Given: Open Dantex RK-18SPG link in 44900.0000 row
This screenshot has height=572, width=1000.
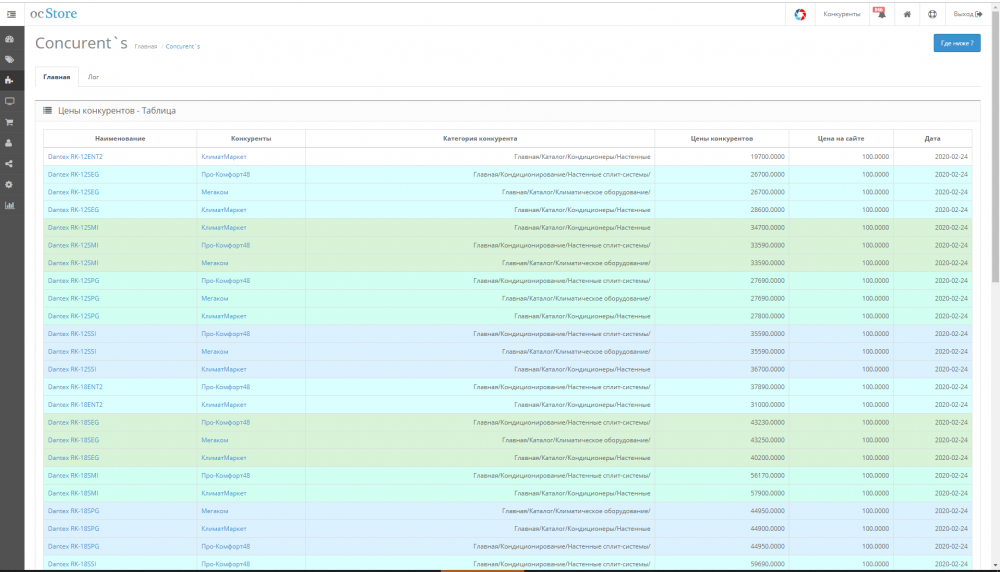Looking at the screenshot, I should [73, 529].
